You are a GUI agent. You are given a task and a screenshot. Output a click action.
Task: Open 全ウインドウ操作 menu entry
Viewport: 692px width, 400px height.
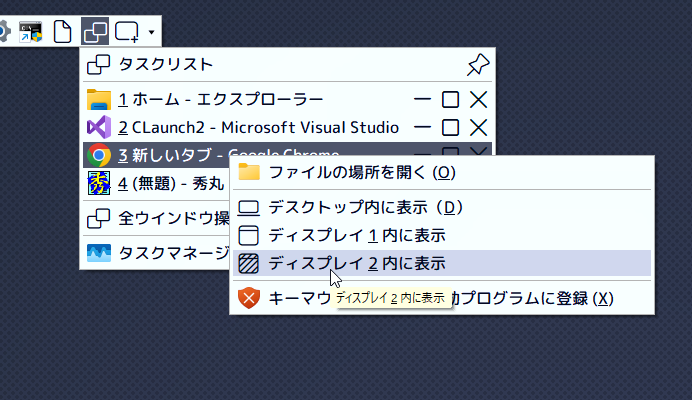coord(156,218)
